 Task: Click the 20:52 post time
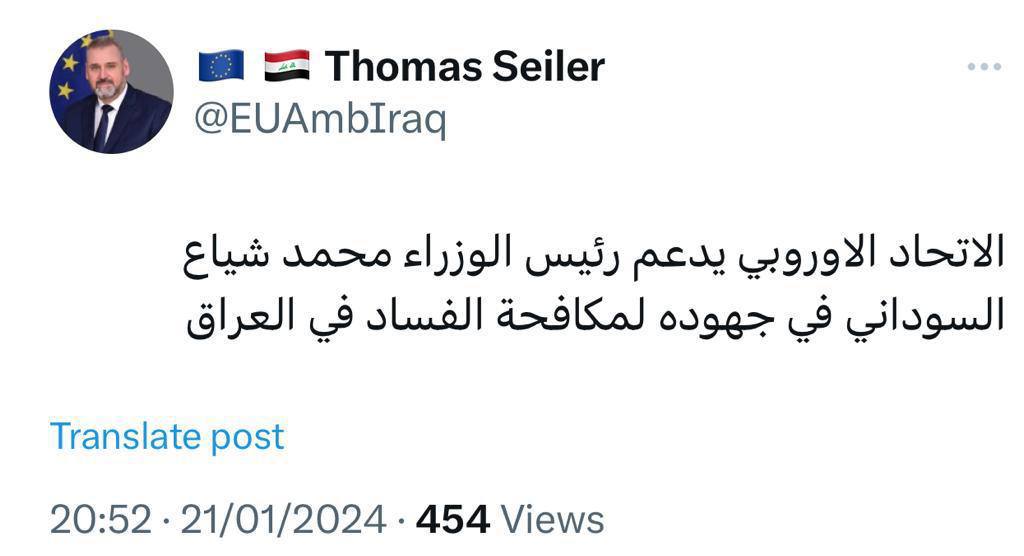click(101, 519)
